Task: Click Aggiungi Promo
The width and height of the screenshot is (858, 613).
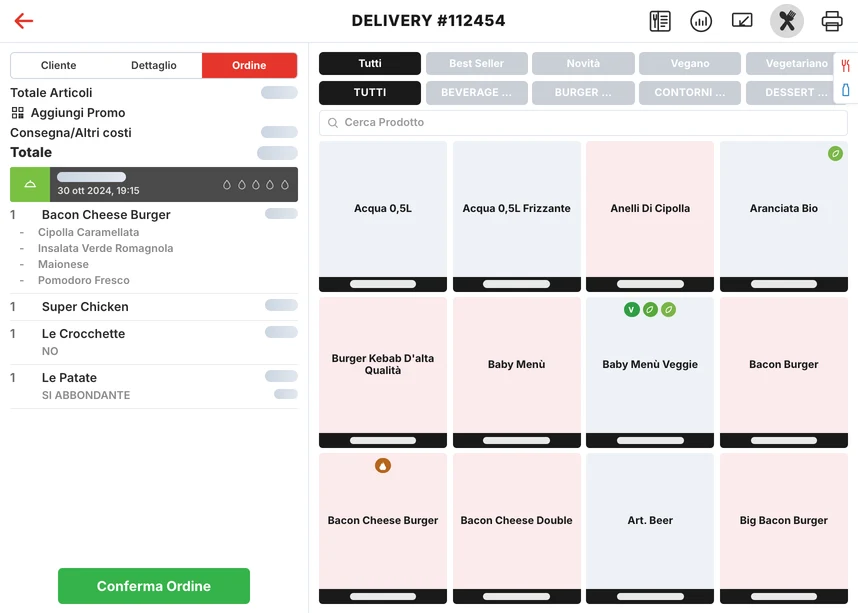Action: (78, 113)
